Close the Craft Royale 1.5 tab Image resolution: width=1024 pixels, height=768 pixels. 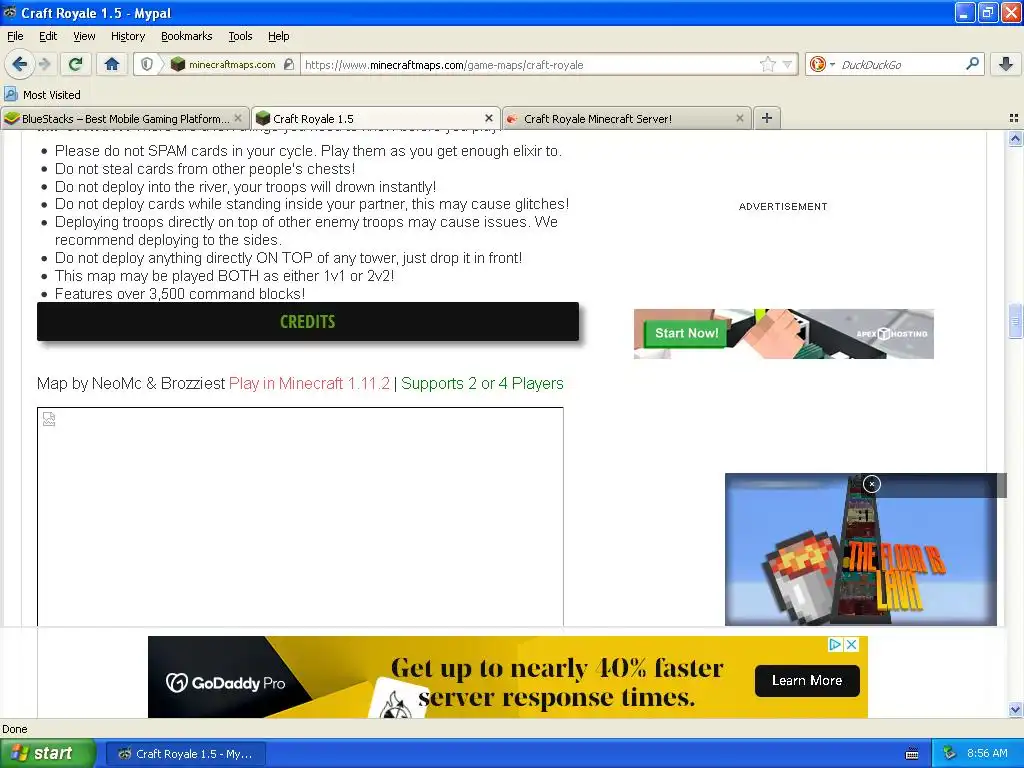point(488,118)
